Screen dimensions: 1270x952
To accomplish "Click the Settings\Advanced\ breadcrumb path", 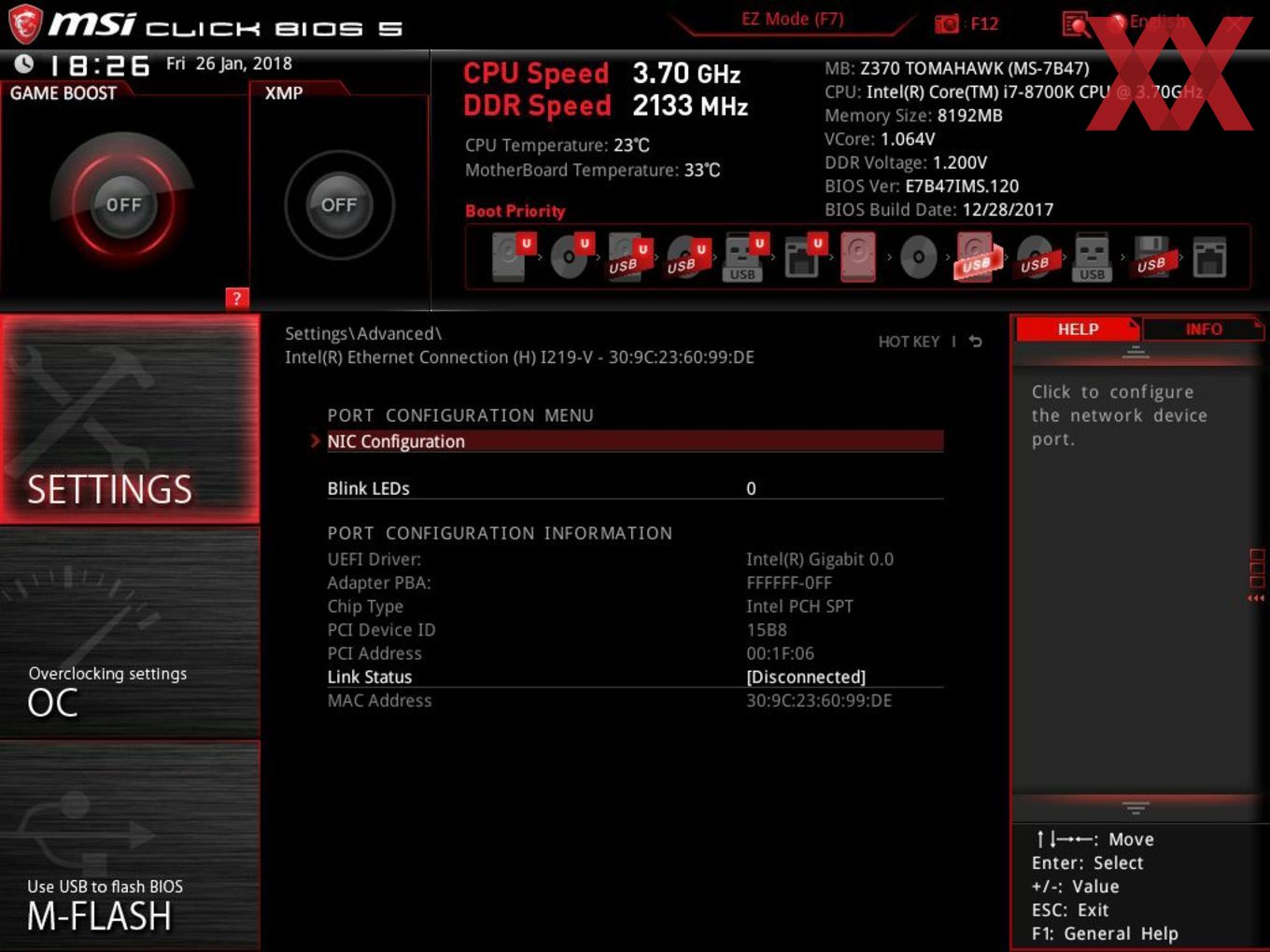I will (x=363, y=333).
